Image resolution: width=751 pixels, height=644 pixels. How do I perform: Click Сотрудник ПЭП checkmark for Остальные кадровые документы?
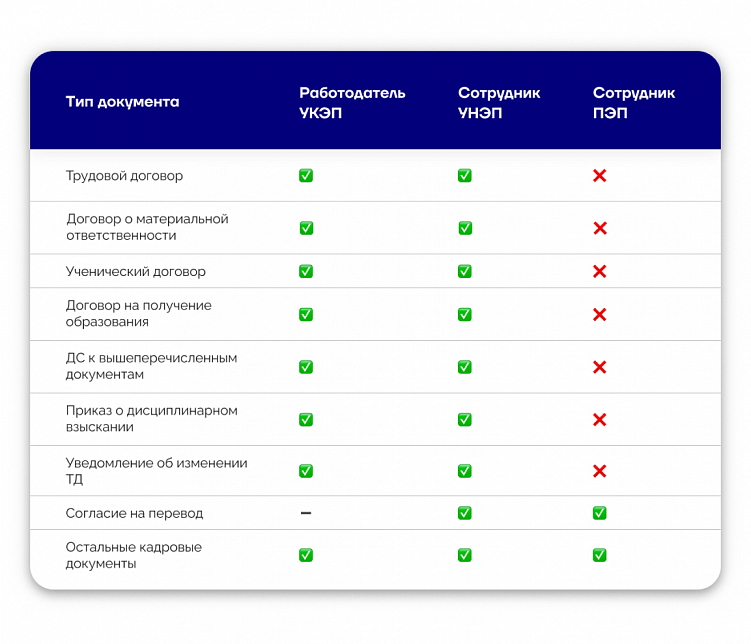click(600, 555)
